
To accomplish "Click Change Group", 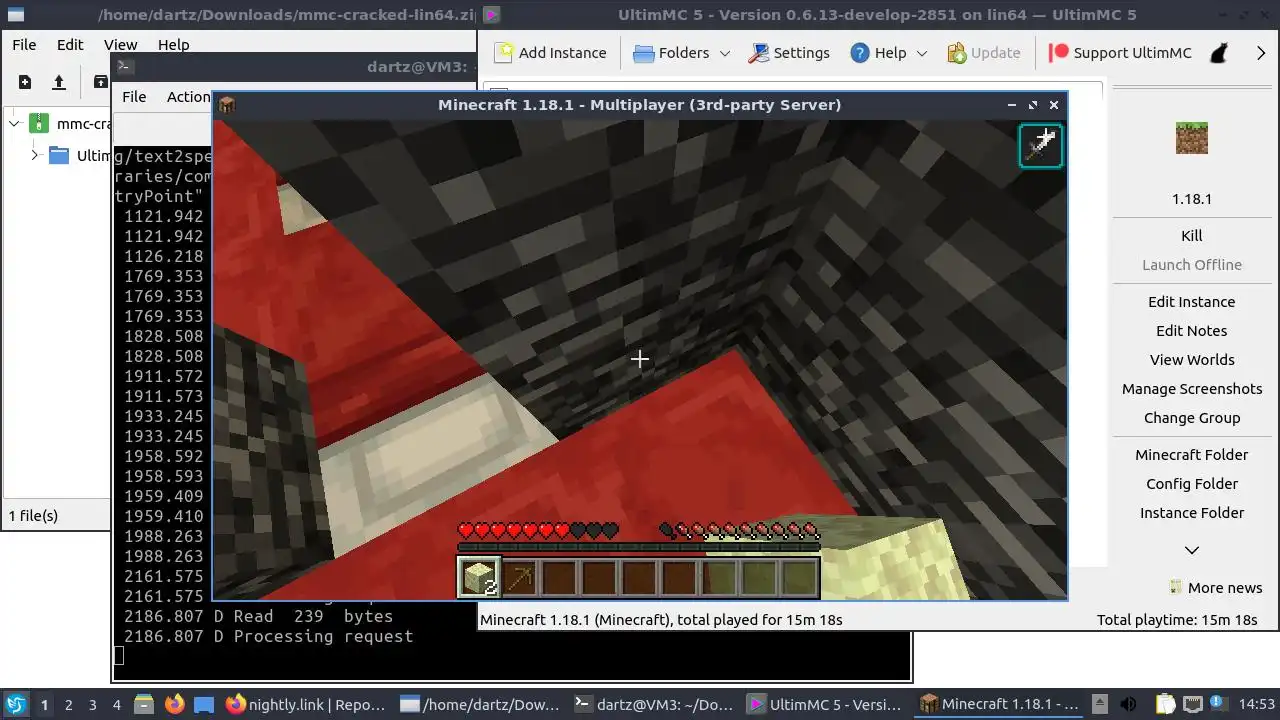I will tap(1192, 418).
